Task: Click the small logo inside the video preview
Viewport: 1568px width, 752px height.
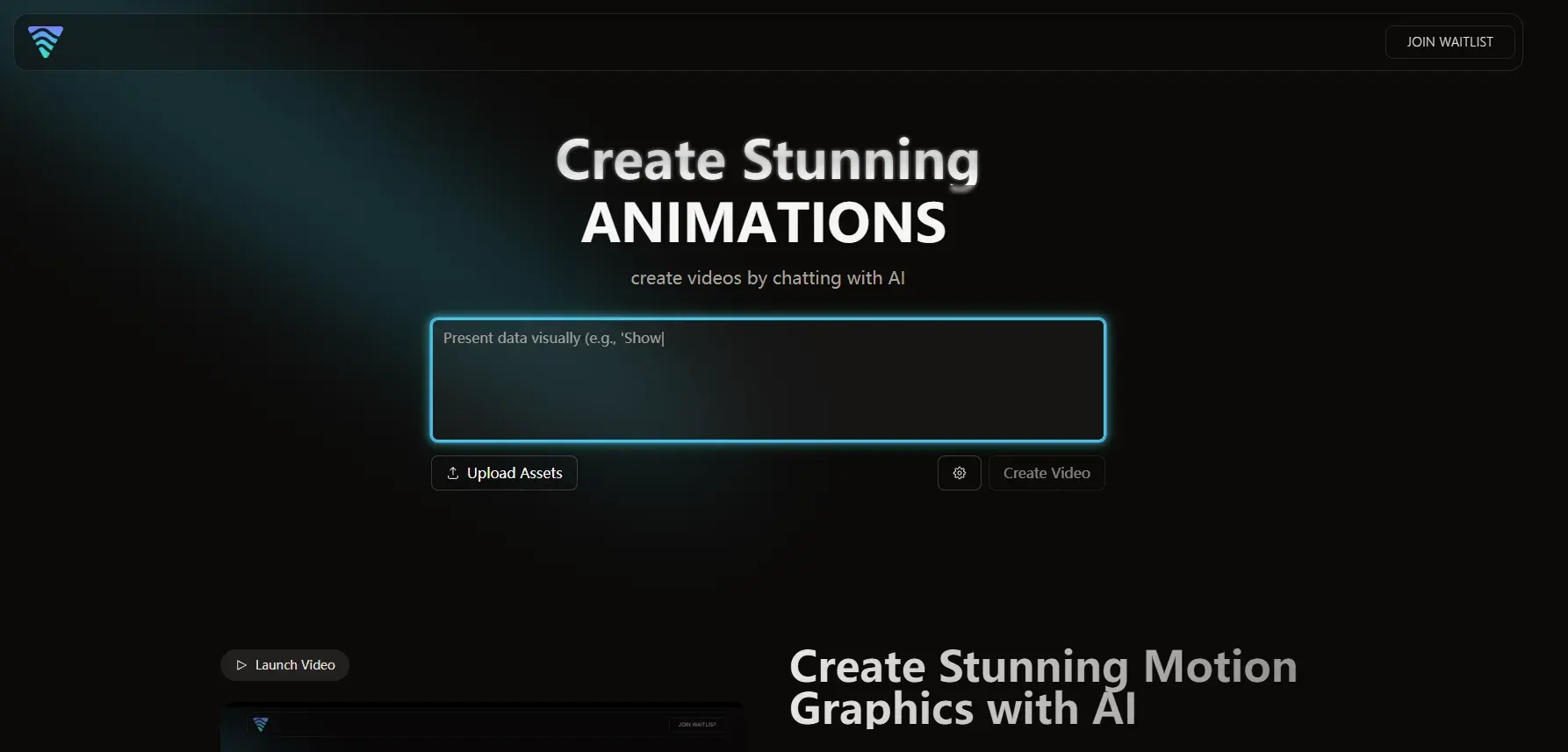Action: tap(261, 724)
